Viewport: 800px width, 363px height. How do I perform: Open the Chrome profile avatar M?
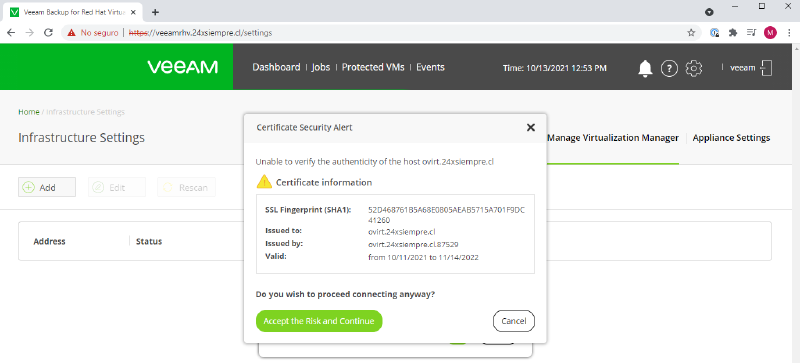[770, 33]
